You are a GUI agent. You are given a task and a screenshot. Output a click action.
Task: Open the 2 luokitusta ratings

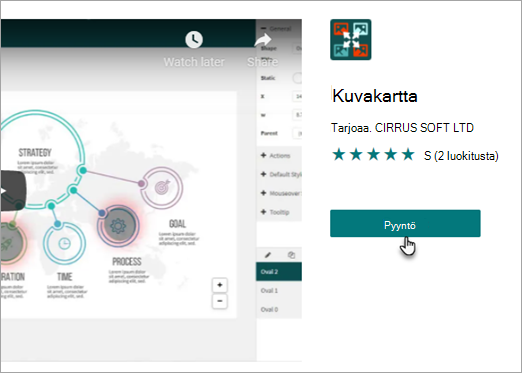461,156
